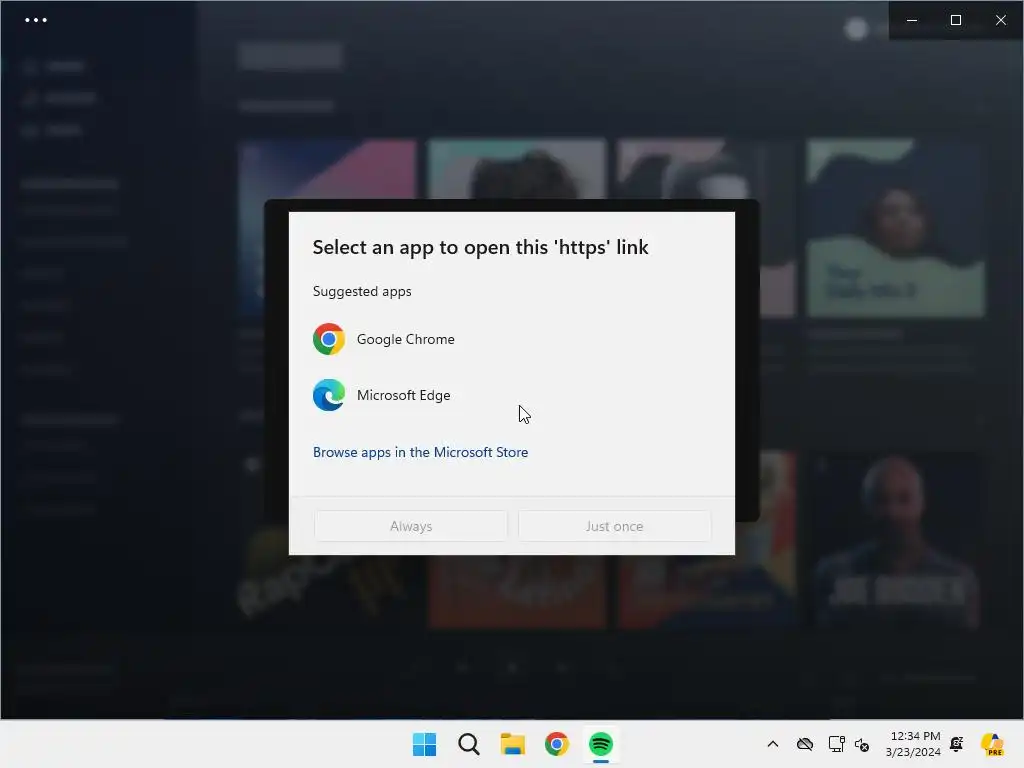The height and width of the screenshot is (768, 1024).
Task: Select Google Chrome to open the link
Action: point(511,339)
